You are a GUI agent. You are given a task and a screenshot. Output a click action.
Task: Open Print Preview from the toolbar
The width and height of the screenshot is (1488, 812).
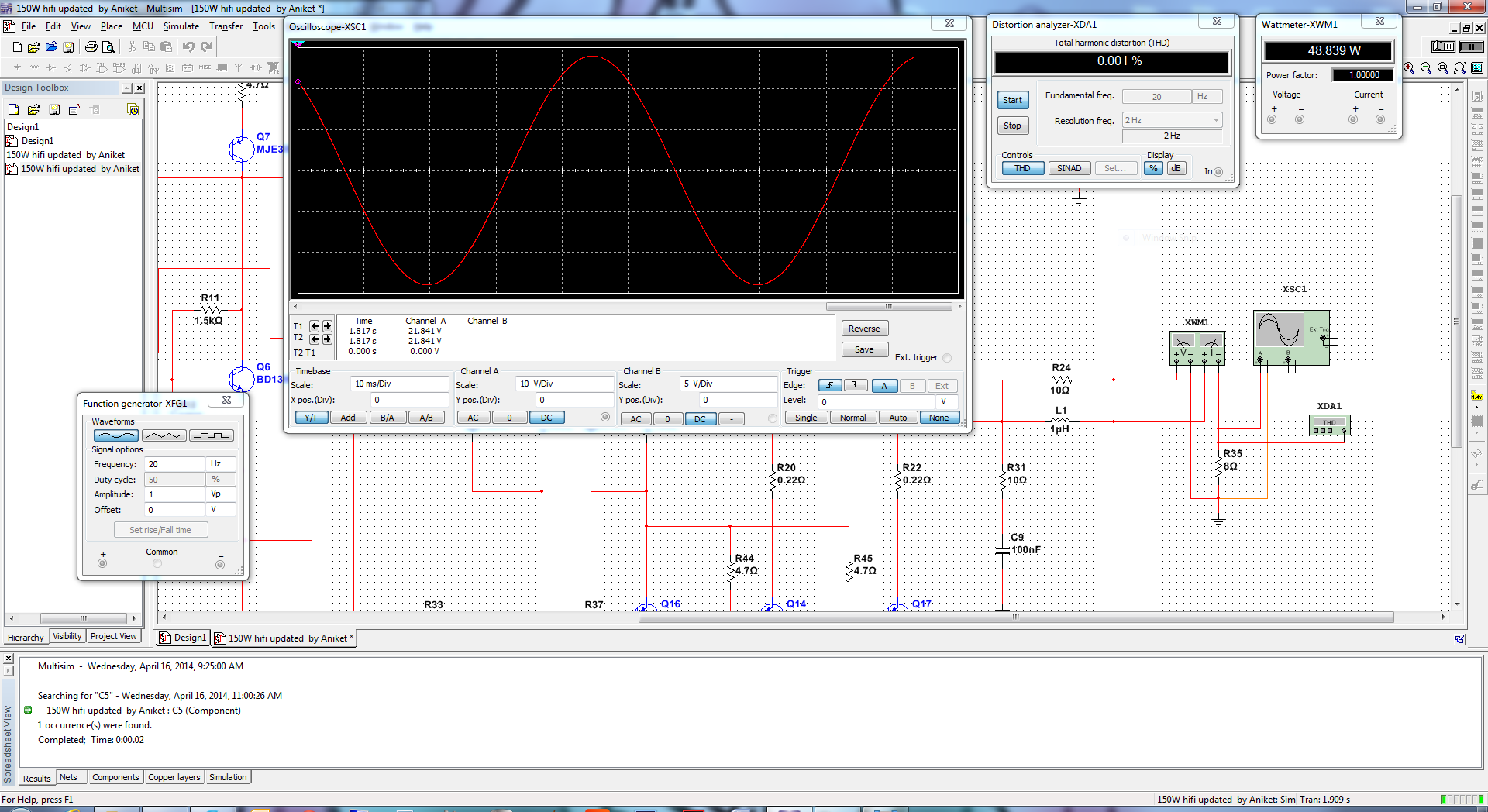[x=108, y=47]
